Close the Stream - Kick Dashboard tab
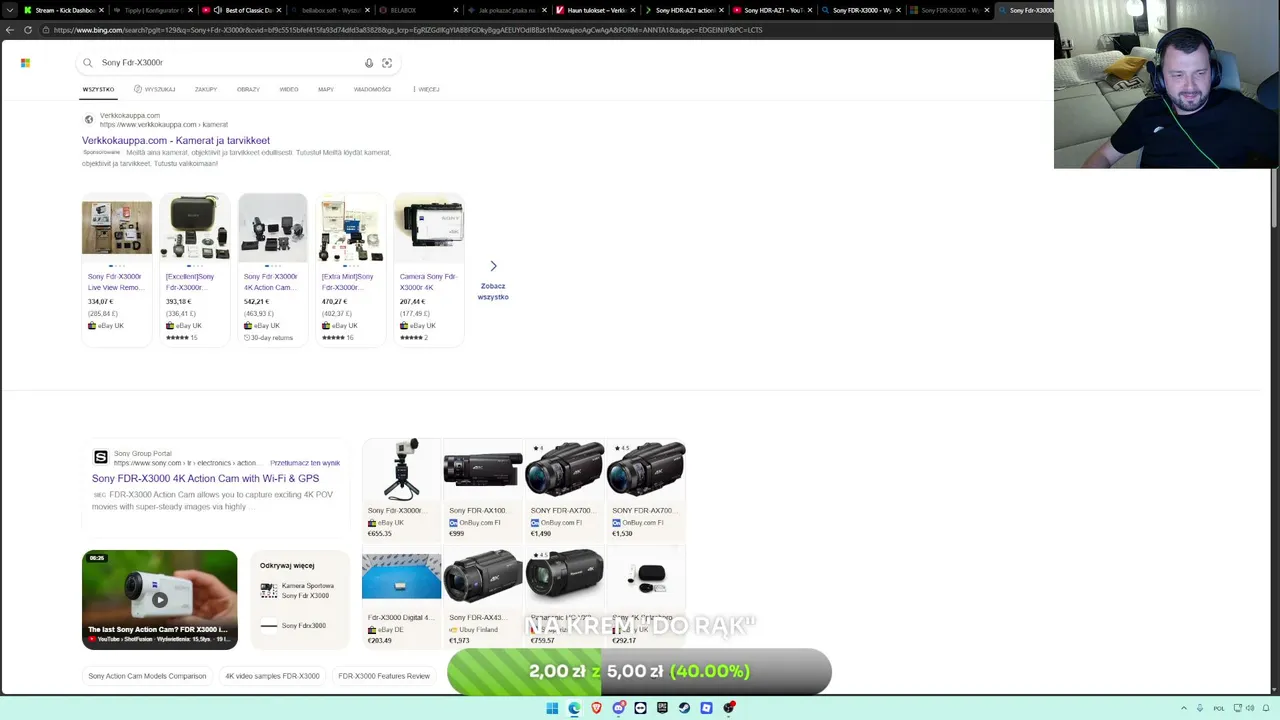 point(101,10)
